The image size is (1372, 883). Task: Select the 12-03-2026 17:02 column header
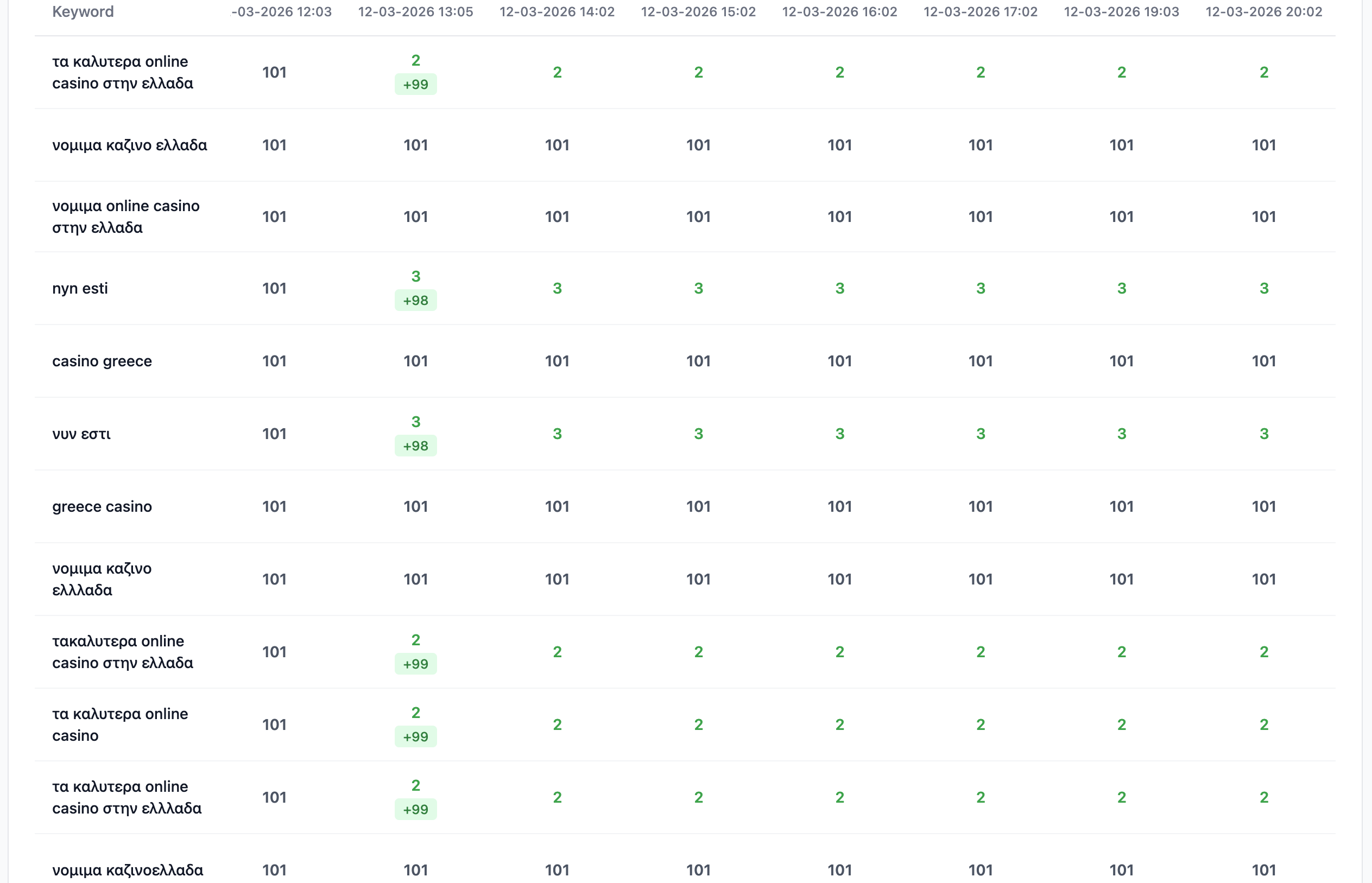(x=981, y=11)
